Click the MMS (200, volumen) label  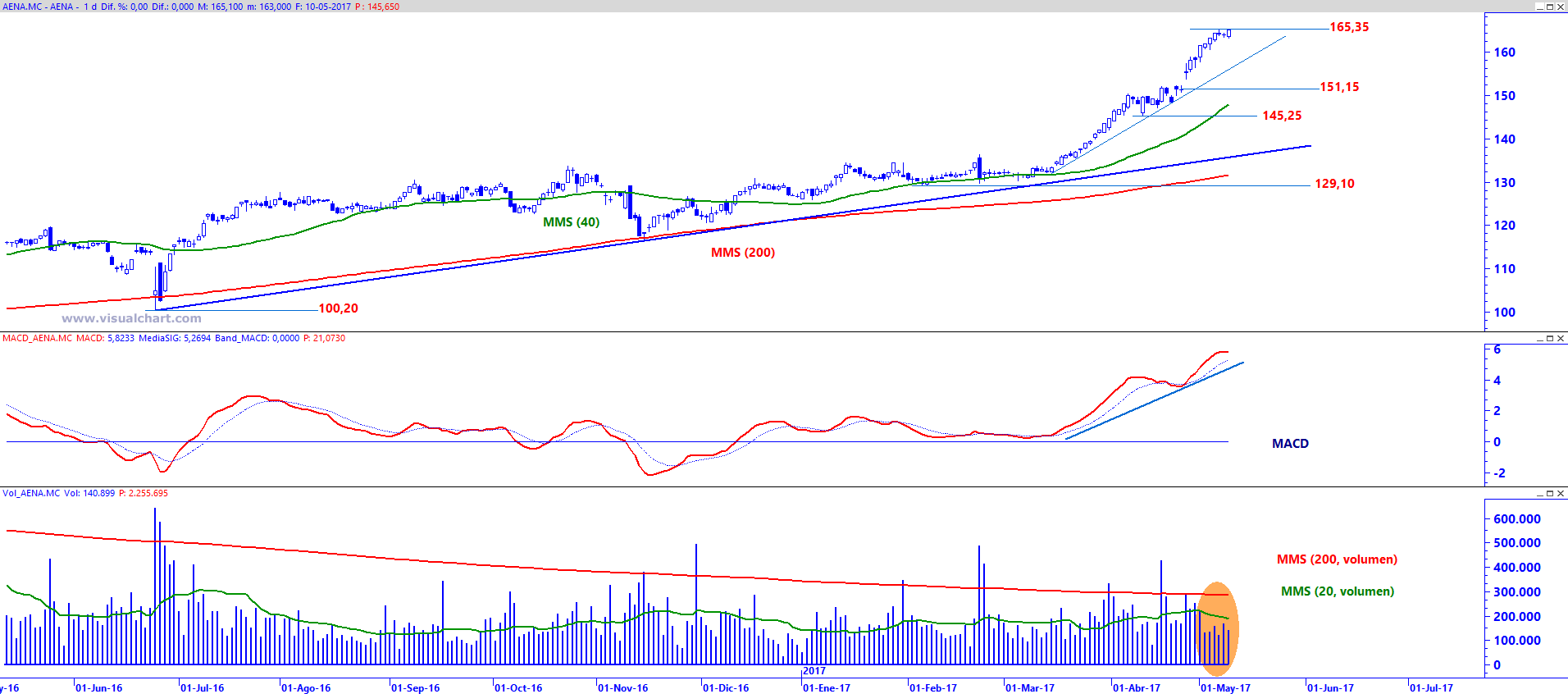(x=1337, y=559)
